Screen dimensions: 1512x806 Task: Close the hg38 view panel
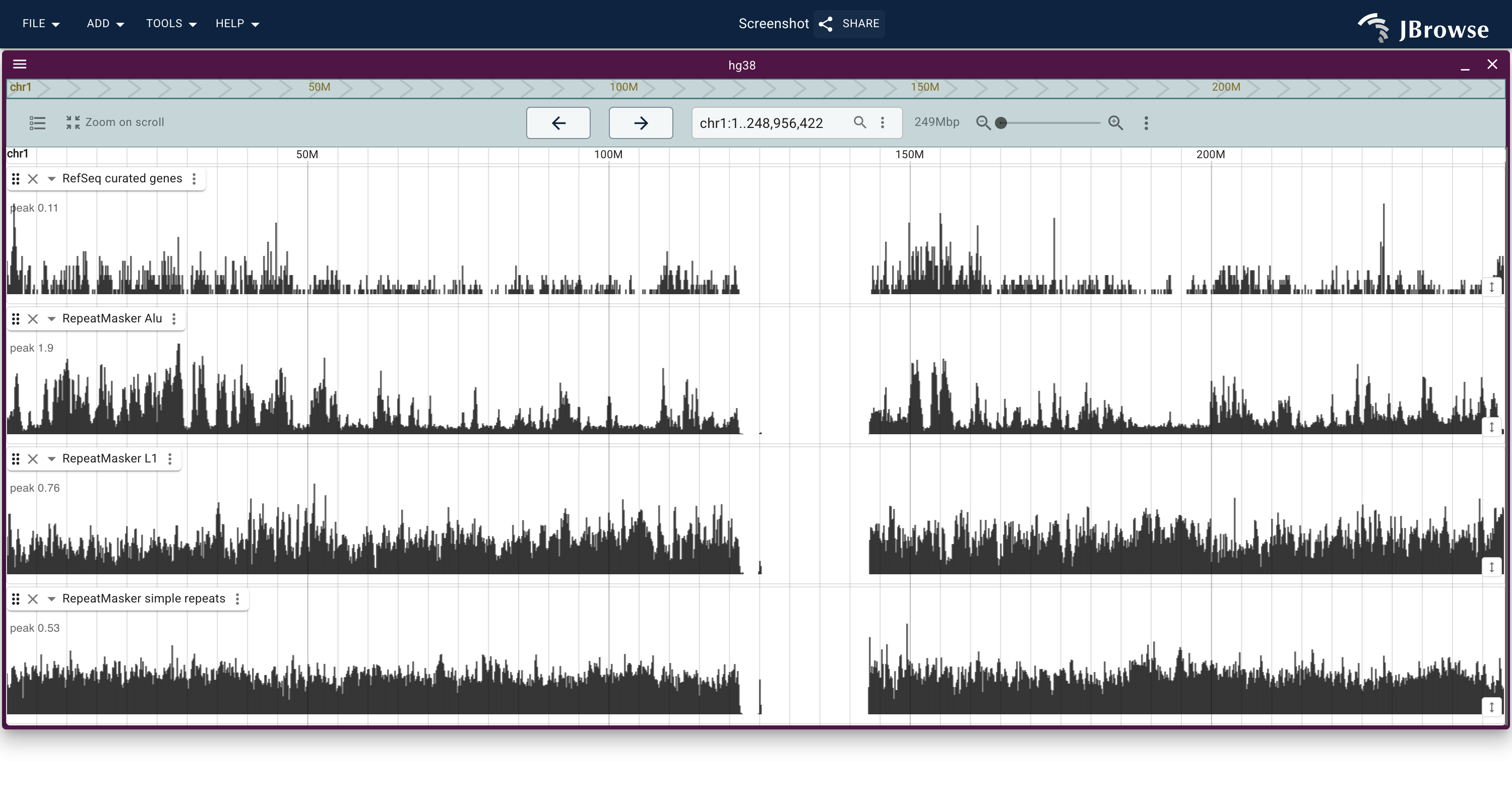(x=1492, y=64)
